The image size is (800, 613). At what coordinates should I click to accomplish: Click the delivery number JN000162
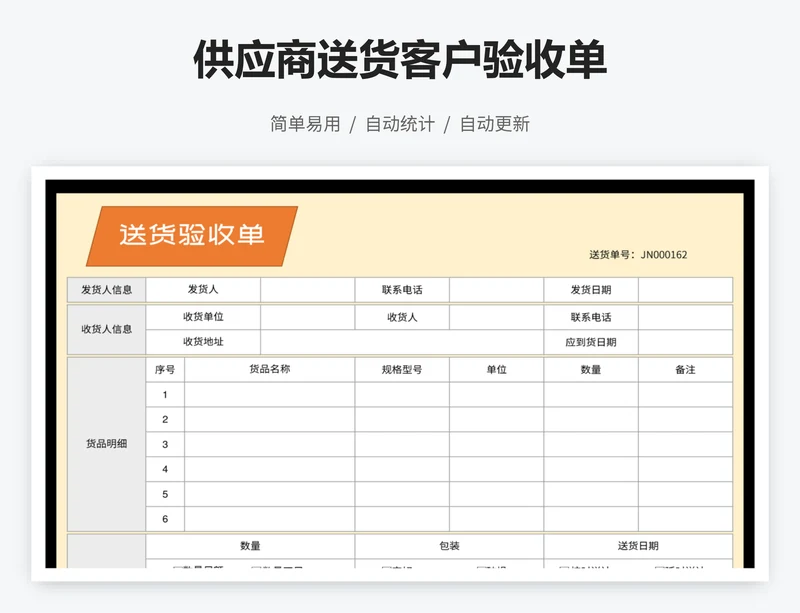[x=664, y=255]
